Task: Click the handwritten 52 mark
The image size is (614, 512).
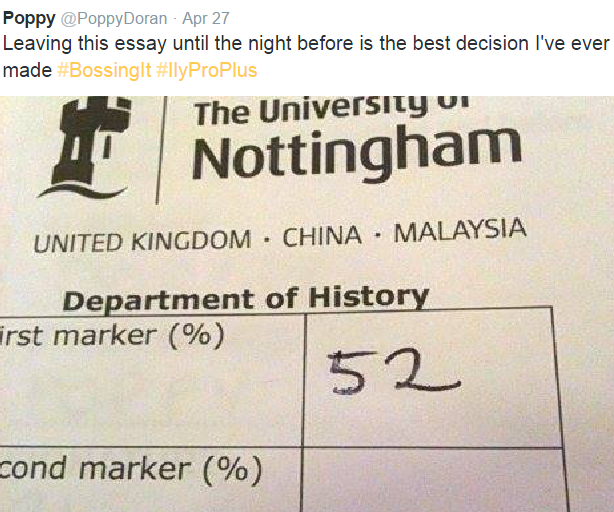Action: click(392, 371)
